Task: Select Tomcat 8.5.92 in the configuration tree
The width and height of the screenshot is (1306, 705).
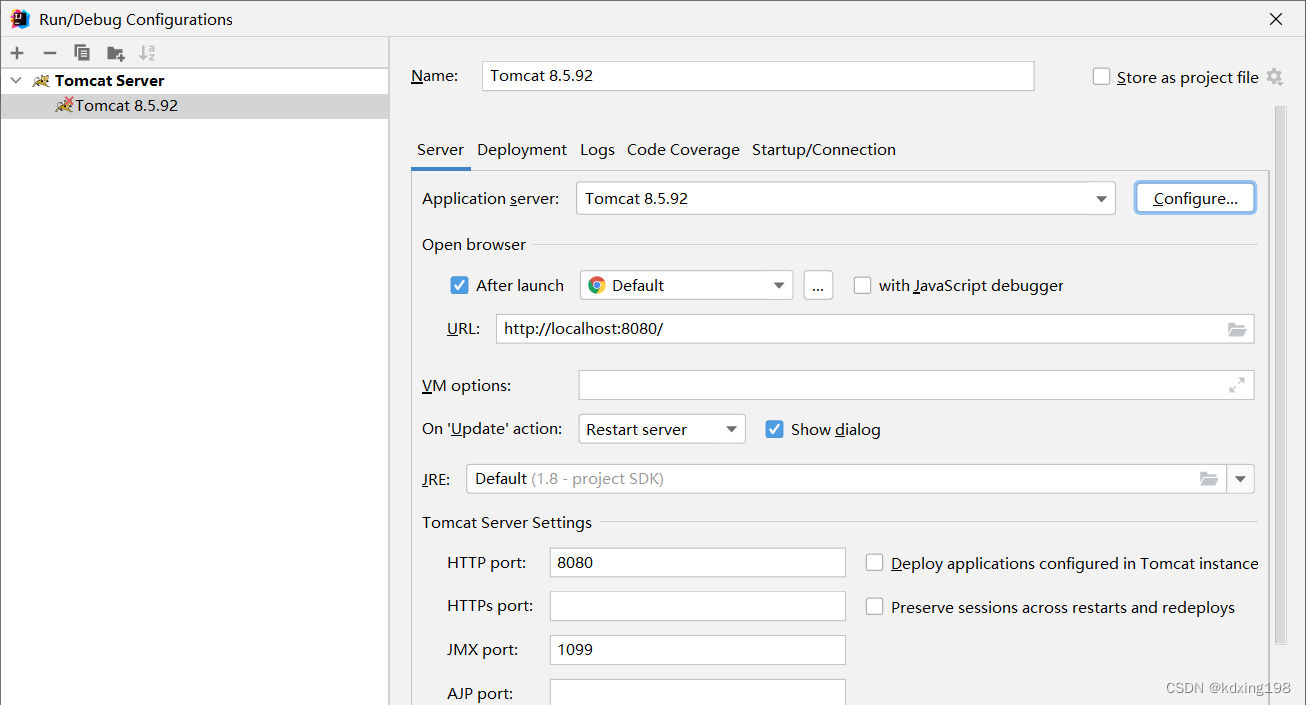Action: 194,106
